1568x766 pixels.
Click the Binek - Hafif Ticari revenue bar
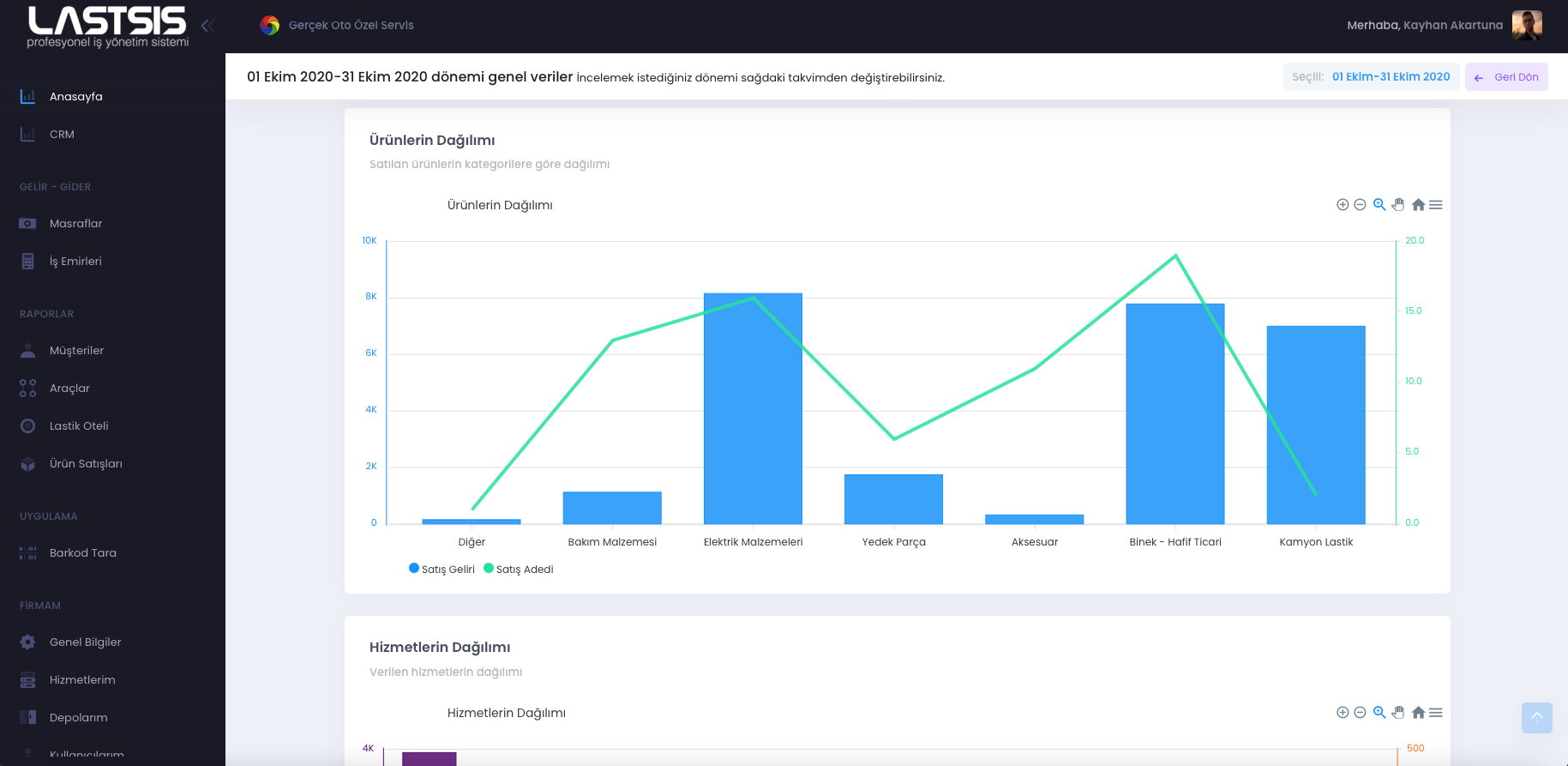pyautogui.click(x=1175, y=413)
